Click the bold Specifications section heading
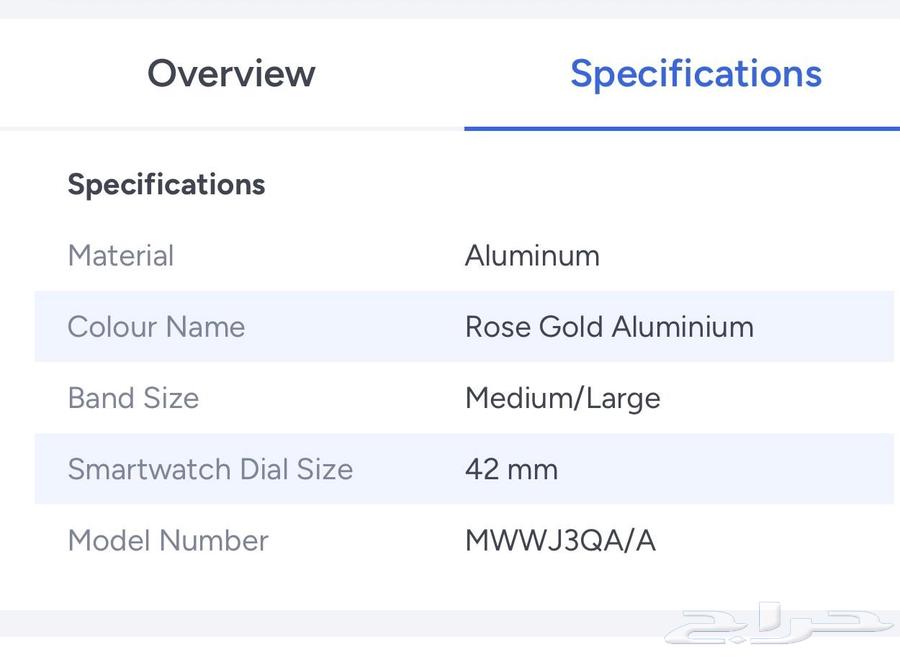Image resolution: width=900 pixels, height=657 pixels. click(166, 184)
